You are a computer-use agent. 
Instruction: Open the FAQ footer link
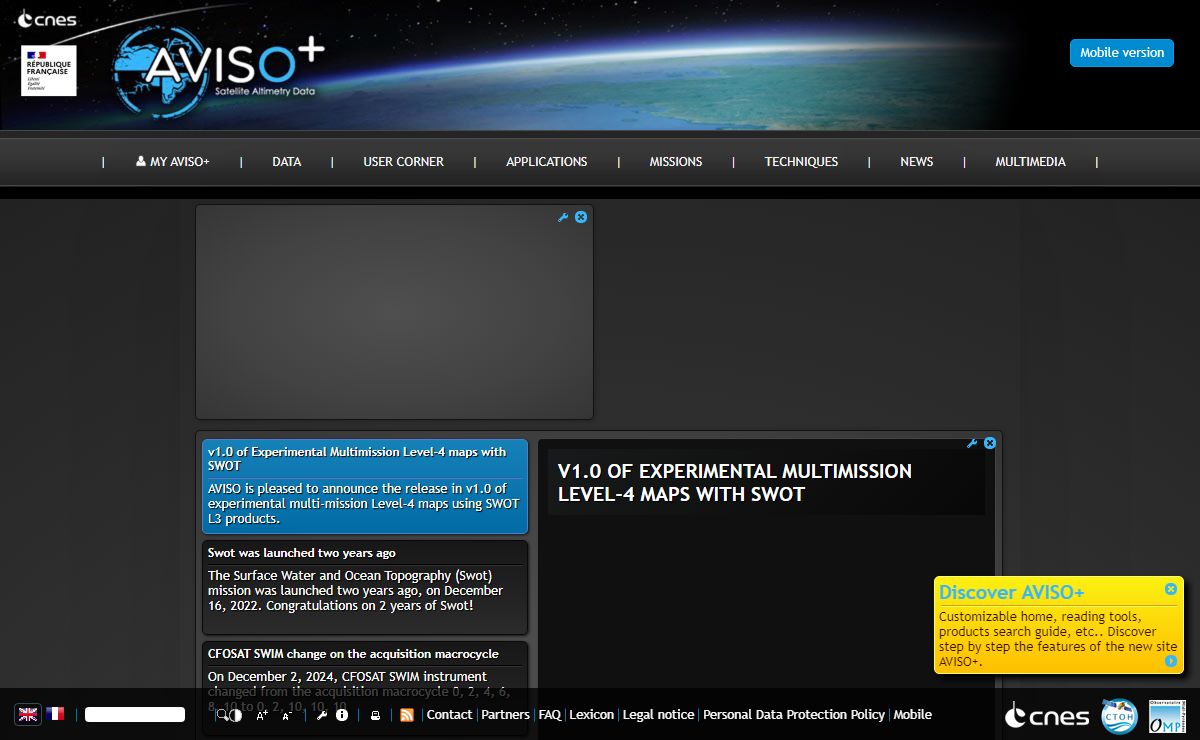[549, 715]
